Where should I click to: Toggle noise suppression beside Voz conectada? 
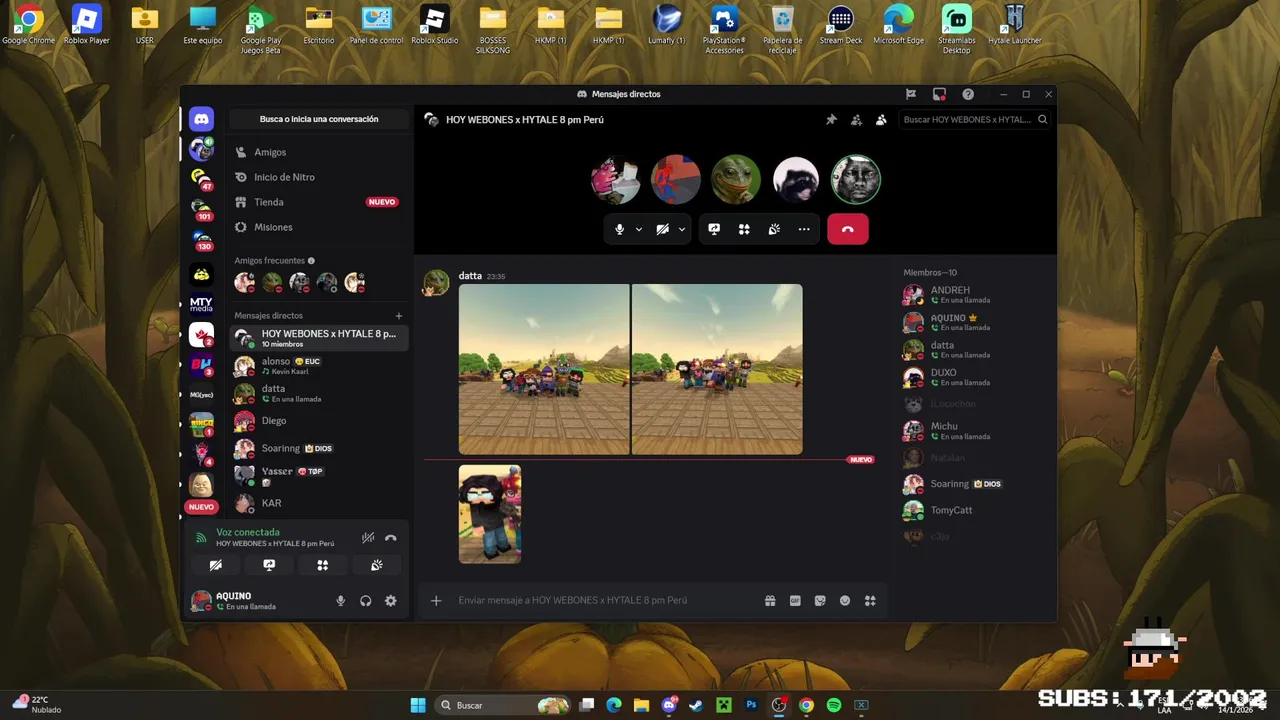[368, 538]
